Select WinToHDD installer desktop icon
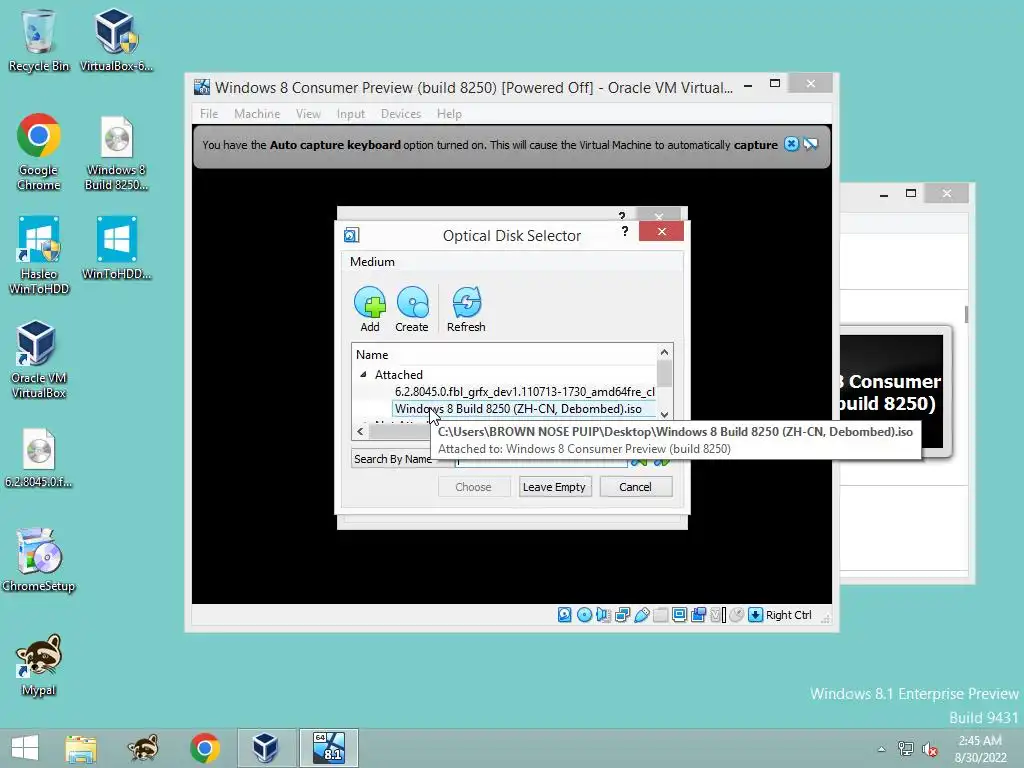Viewport: 1024px width, 768px height. 116,249
